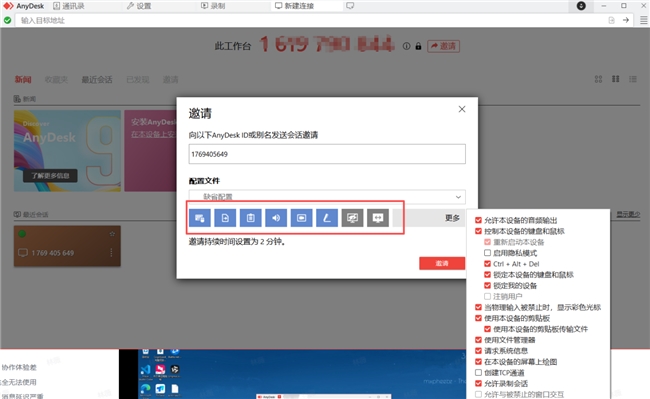Toggle the keyboard and mouse control permission icon
Screen dimensions: 650x399
(x=200, y=218)
